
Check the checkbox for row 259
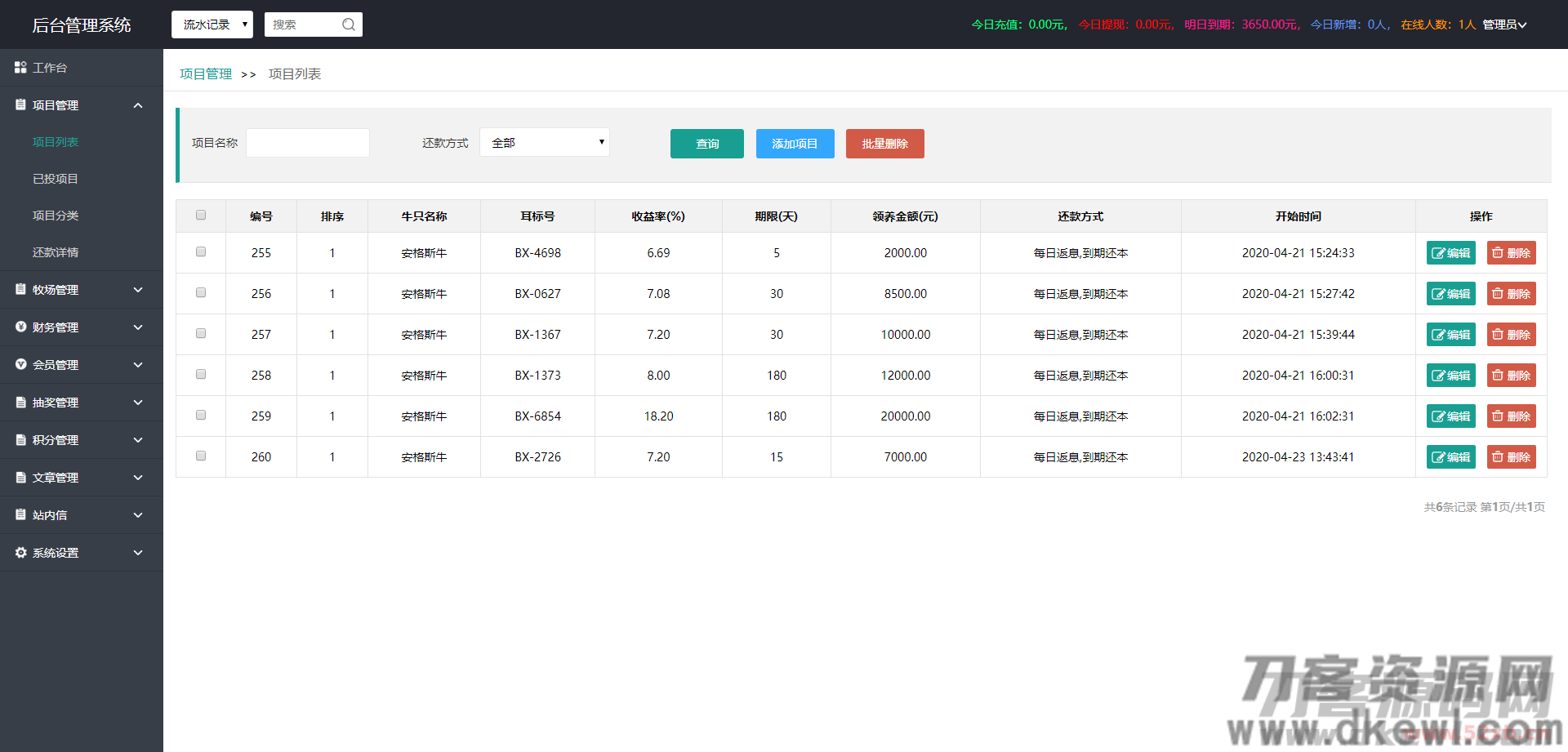point(200,415)
